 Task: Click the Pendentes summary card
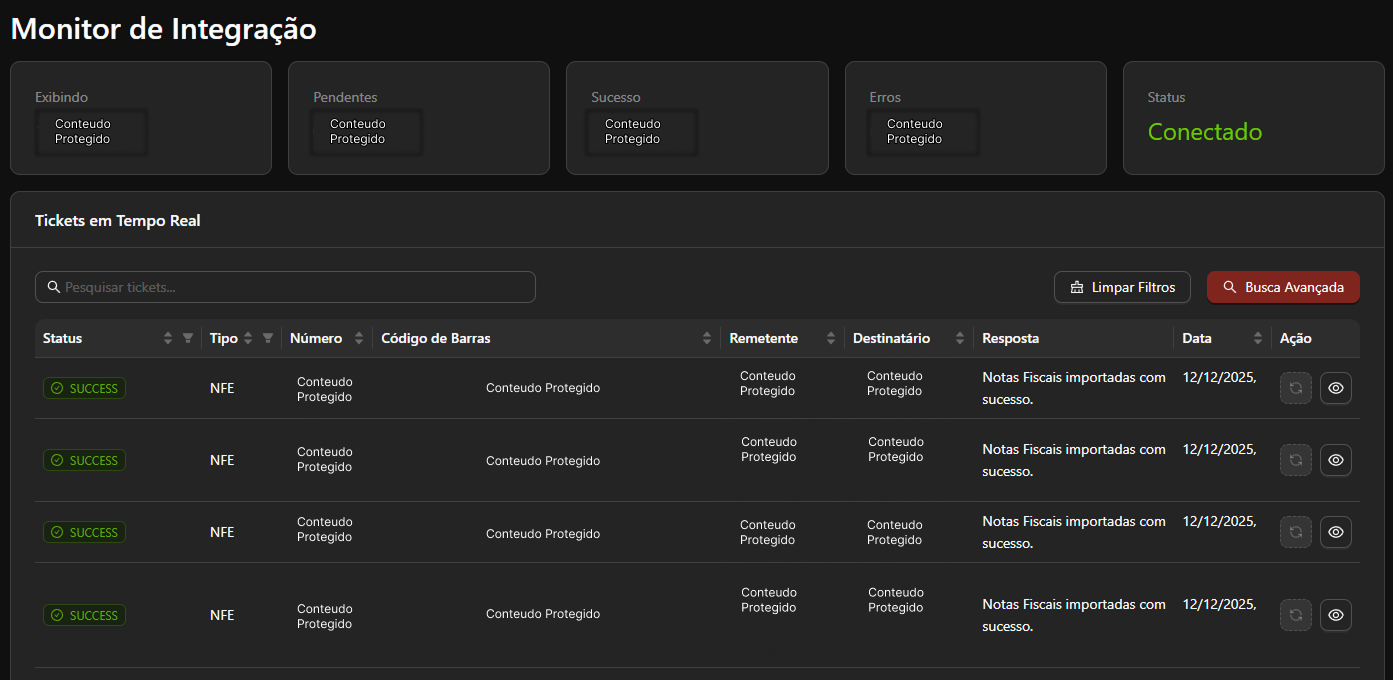click(419, 118)
